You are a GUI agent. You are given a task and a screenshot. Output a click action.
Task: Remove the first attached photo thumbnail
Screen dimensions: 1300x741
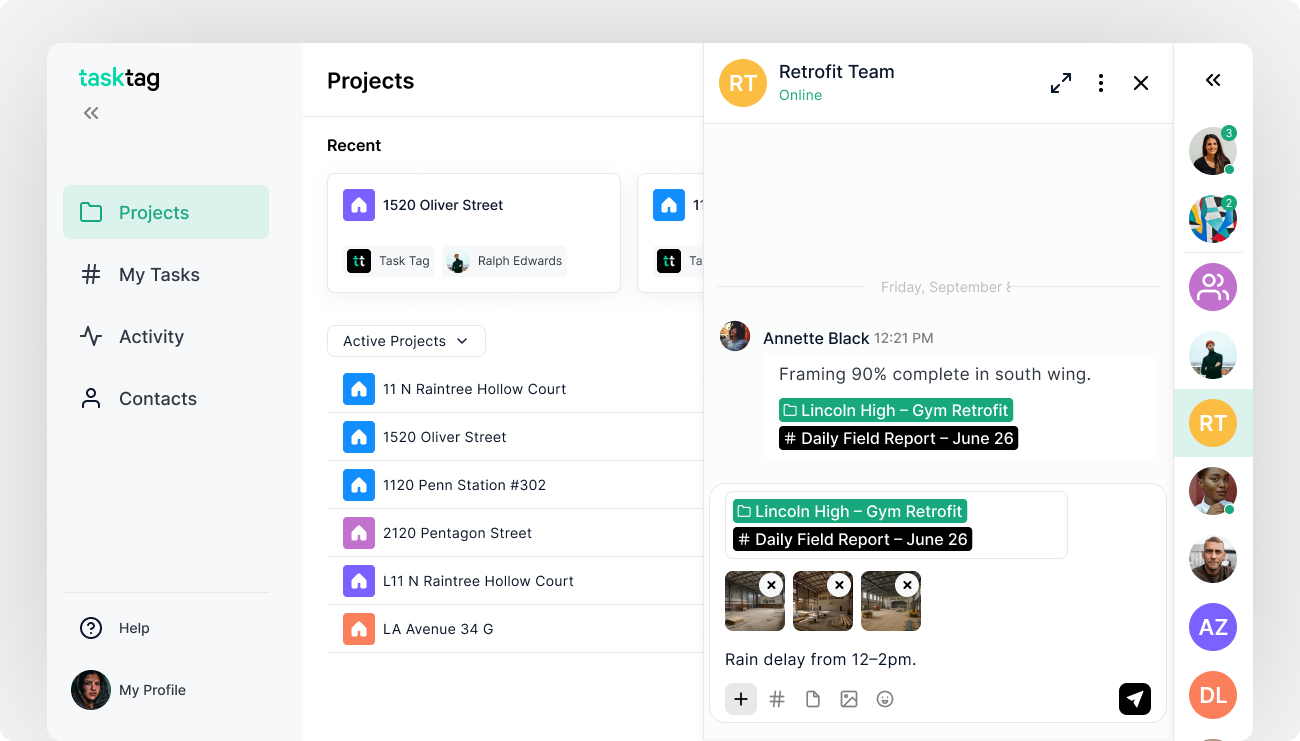click(x=771, y=585)
